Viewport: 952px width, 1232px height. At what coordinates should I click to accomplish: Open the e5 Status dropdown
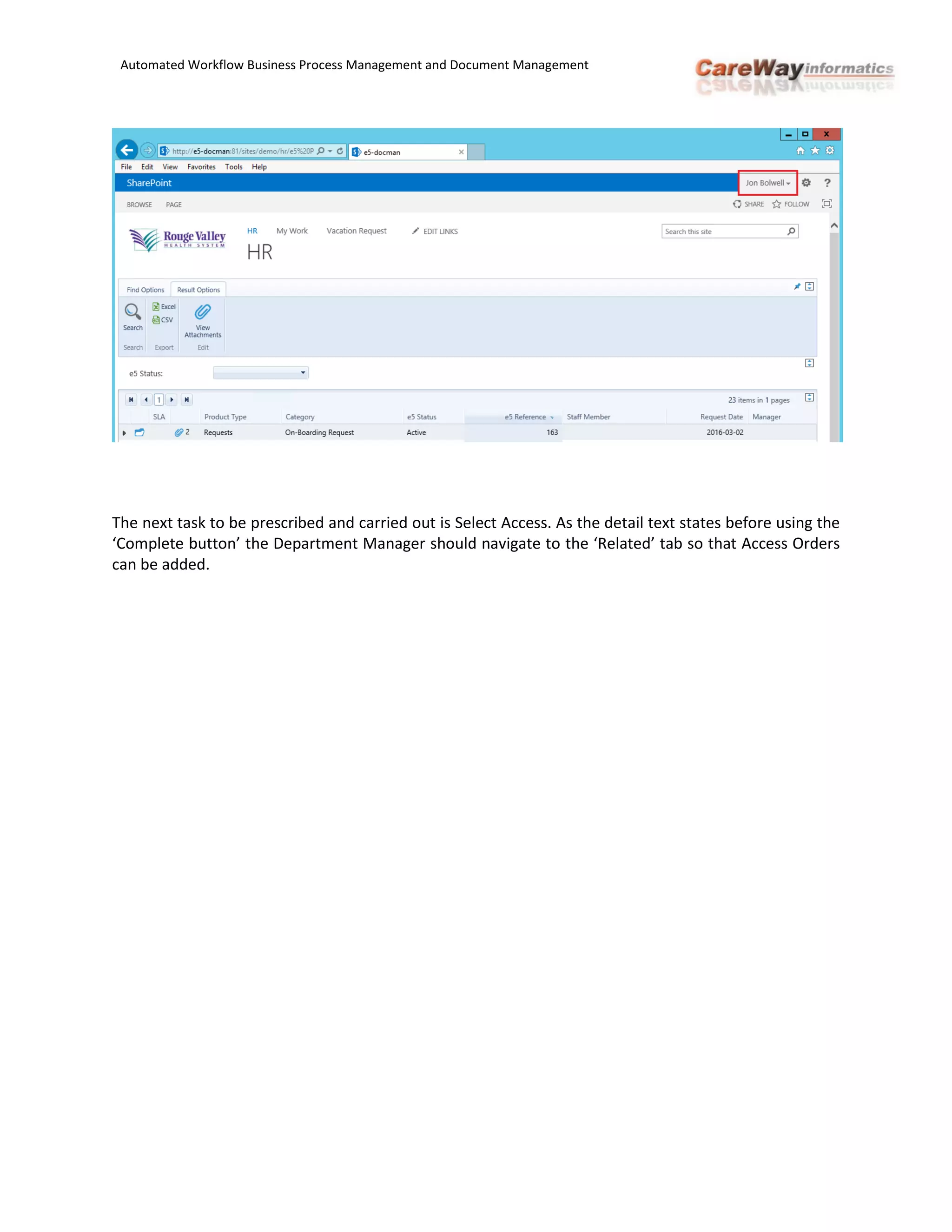(x=261, y=373)
